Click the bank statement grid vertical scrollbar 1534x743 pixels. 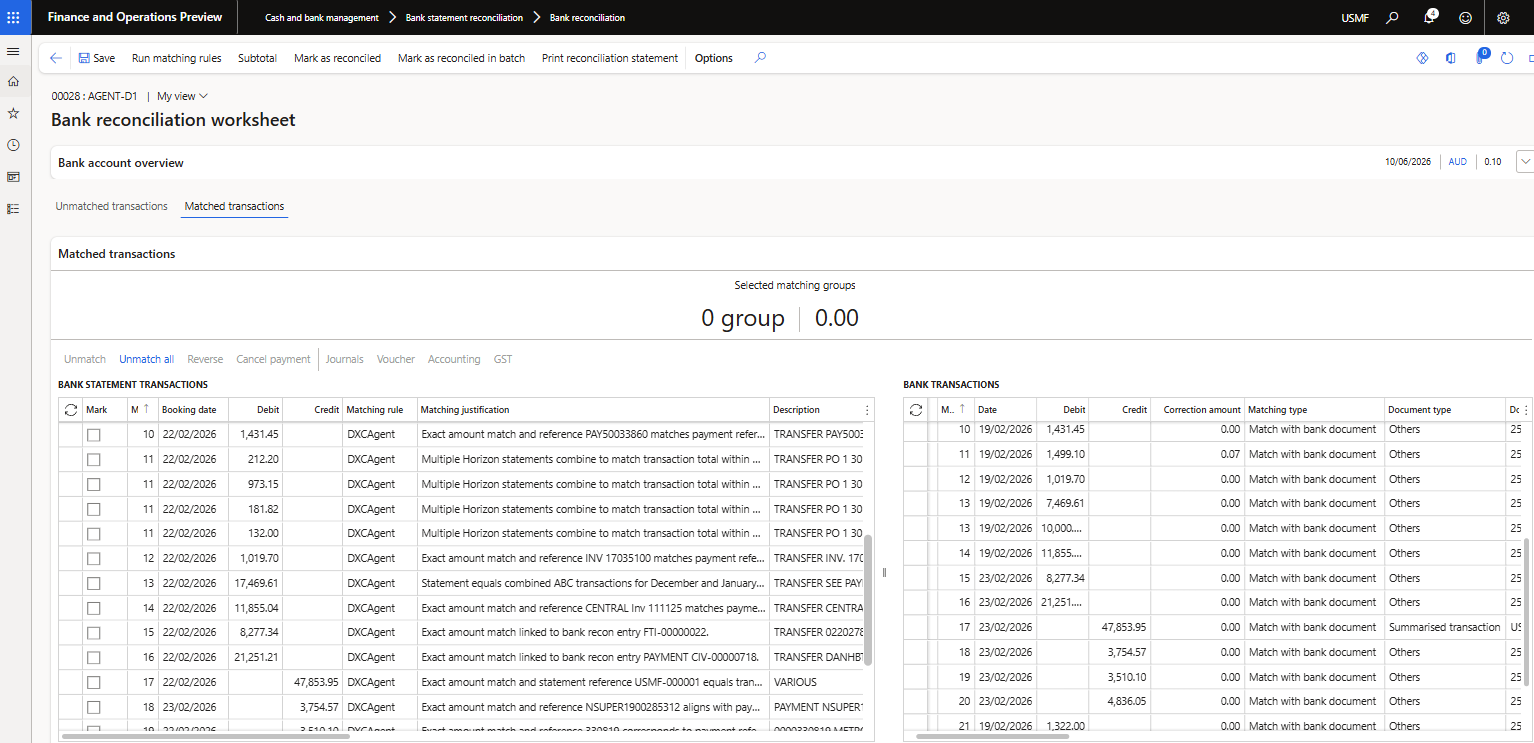tap(868, 600)
